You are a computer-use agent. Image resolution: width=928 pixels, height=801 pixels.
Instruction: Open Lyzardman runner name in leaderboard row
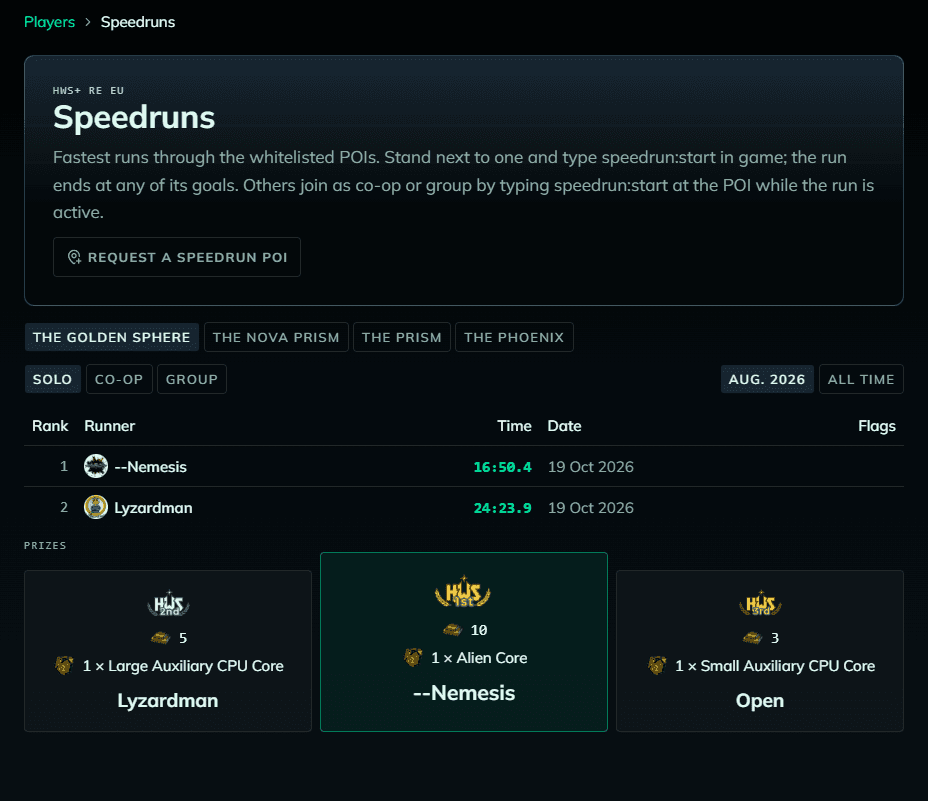click(153, 507)
